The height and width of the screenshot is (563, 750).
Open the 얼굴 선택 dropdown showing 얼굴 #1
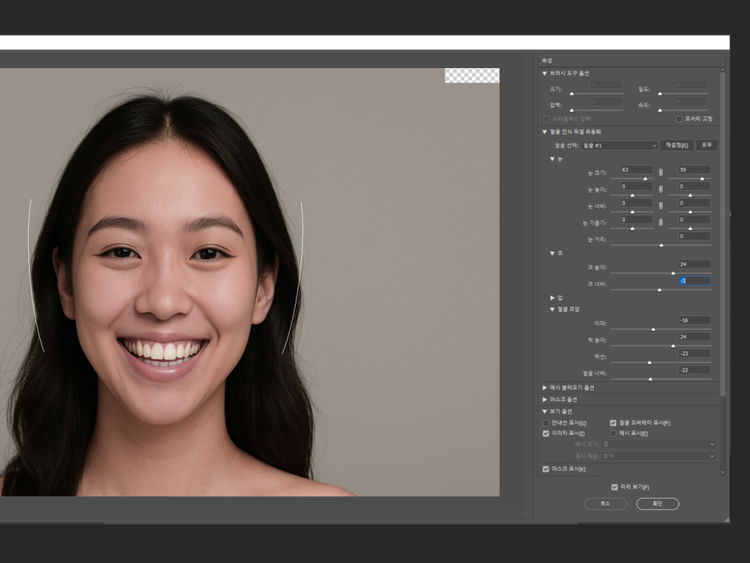619,145
